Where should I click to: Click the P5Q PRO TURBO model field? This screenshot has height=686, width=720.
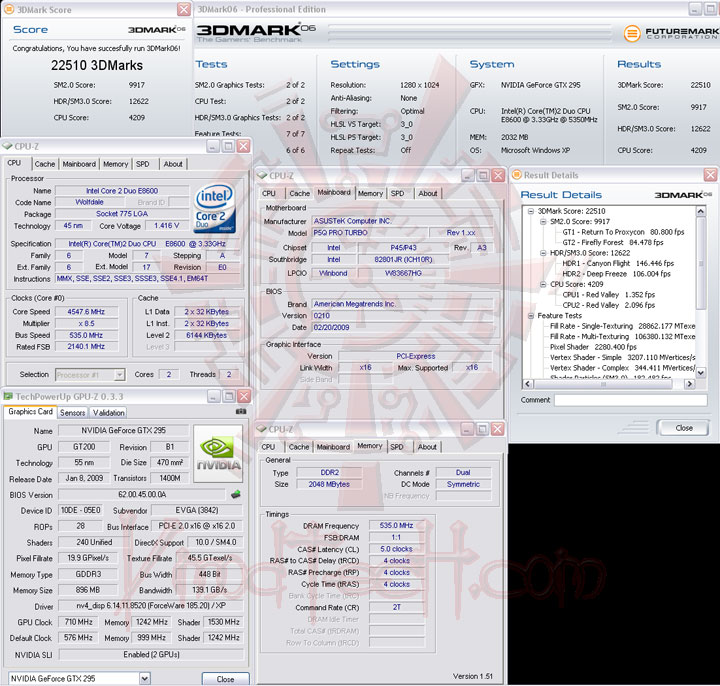(x=369, y=233)
